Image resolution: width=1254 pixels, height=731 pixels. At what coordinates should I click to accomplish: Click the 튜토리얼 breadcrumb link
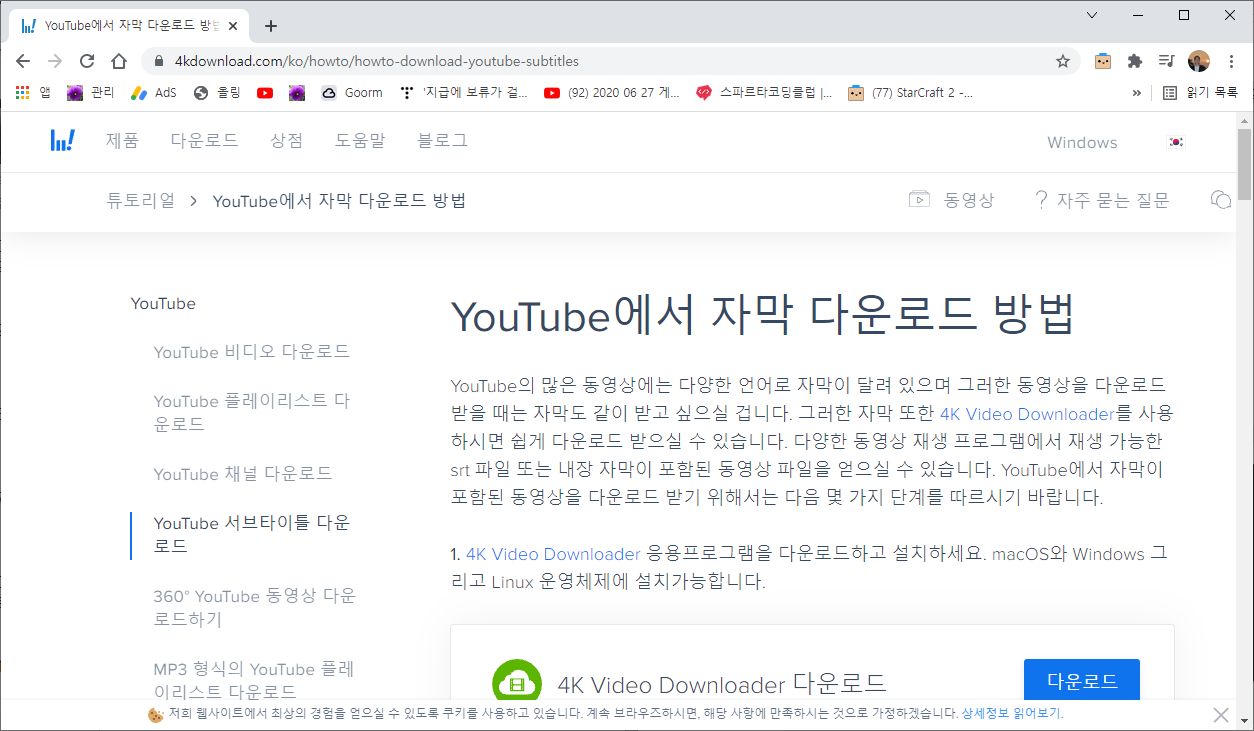coord(140,200)
